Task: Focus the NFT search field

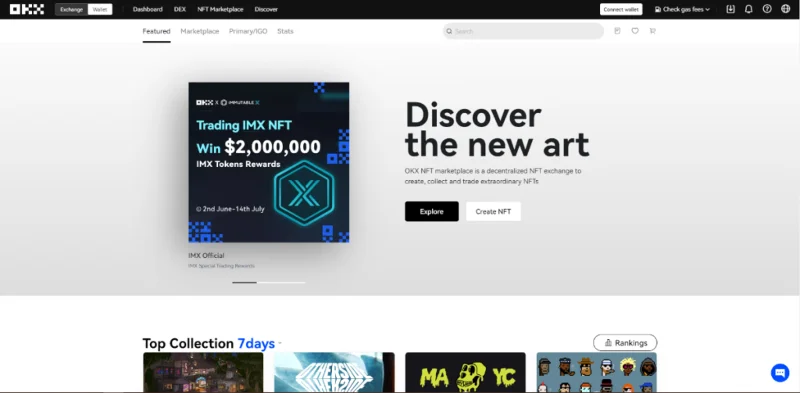Action: 523,31
